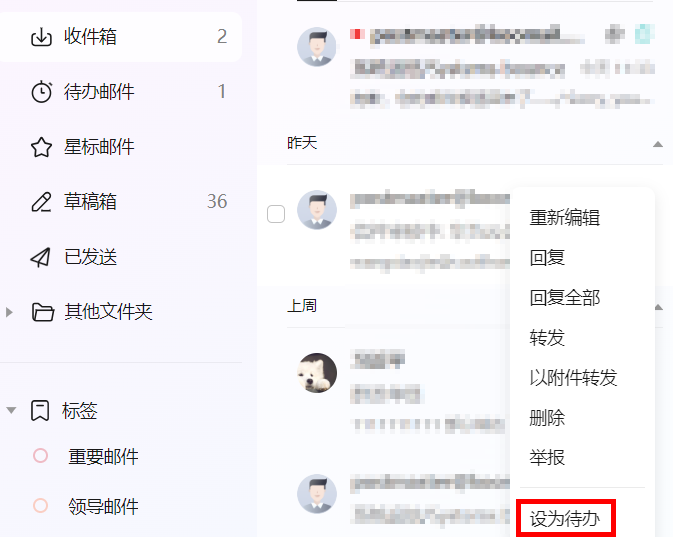
Task: Click the 已发送 paper plane icon
Action: tap(41, 257)
